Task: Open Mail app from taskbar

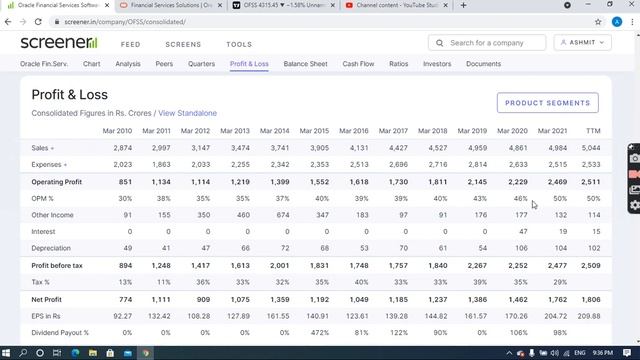Action: pyautogui.click(x=128, y=353)
